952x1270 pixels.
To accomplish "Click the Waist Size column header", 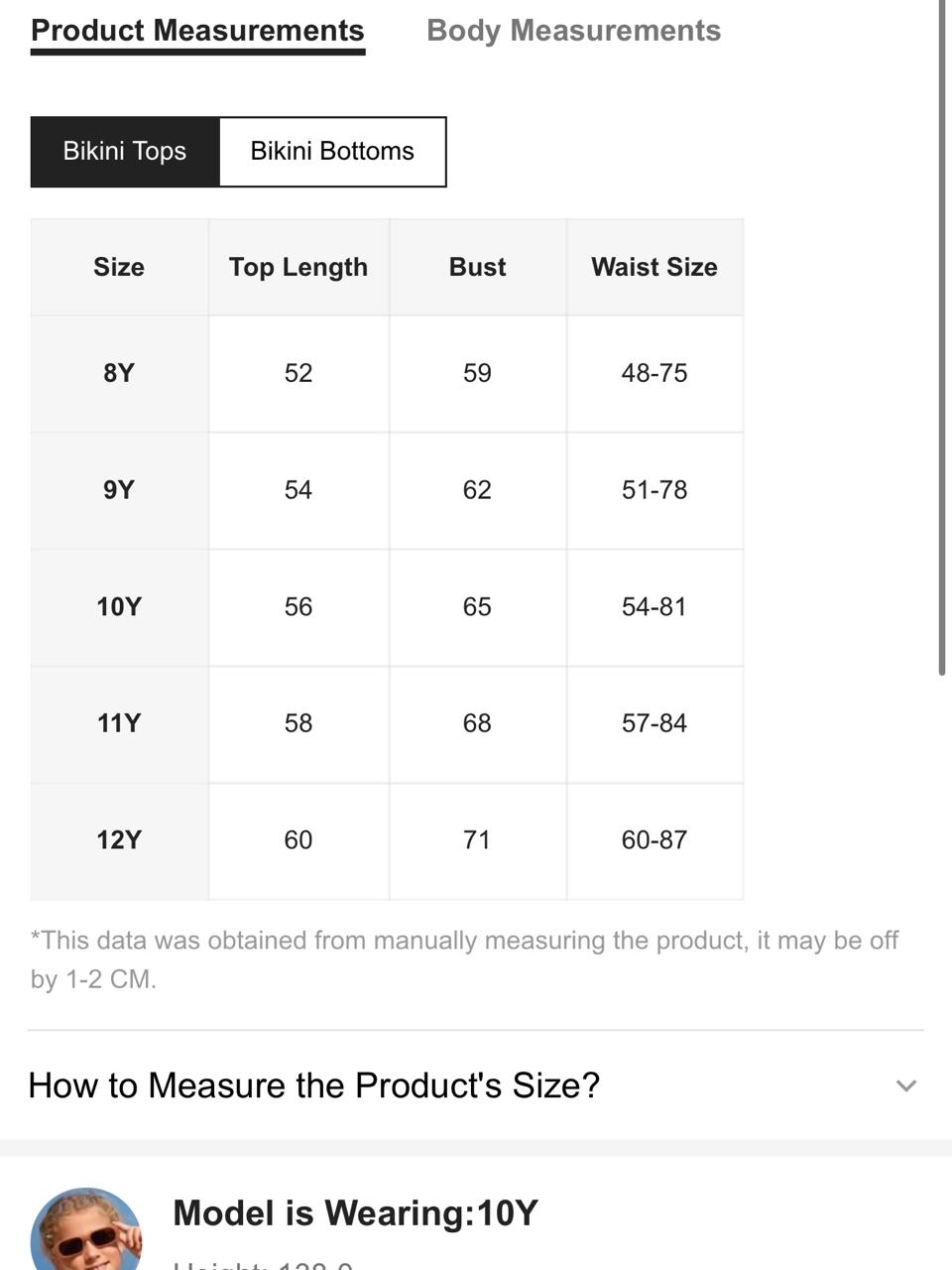I will pyautogui.click(x=654, y=267).
